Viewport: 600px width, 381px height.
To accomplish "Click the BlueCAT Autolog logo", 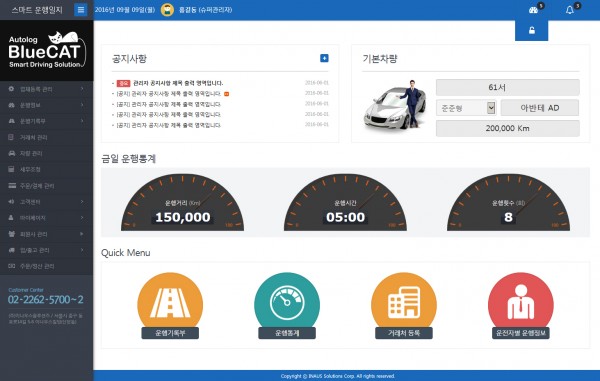I will (x=46, y=50).
